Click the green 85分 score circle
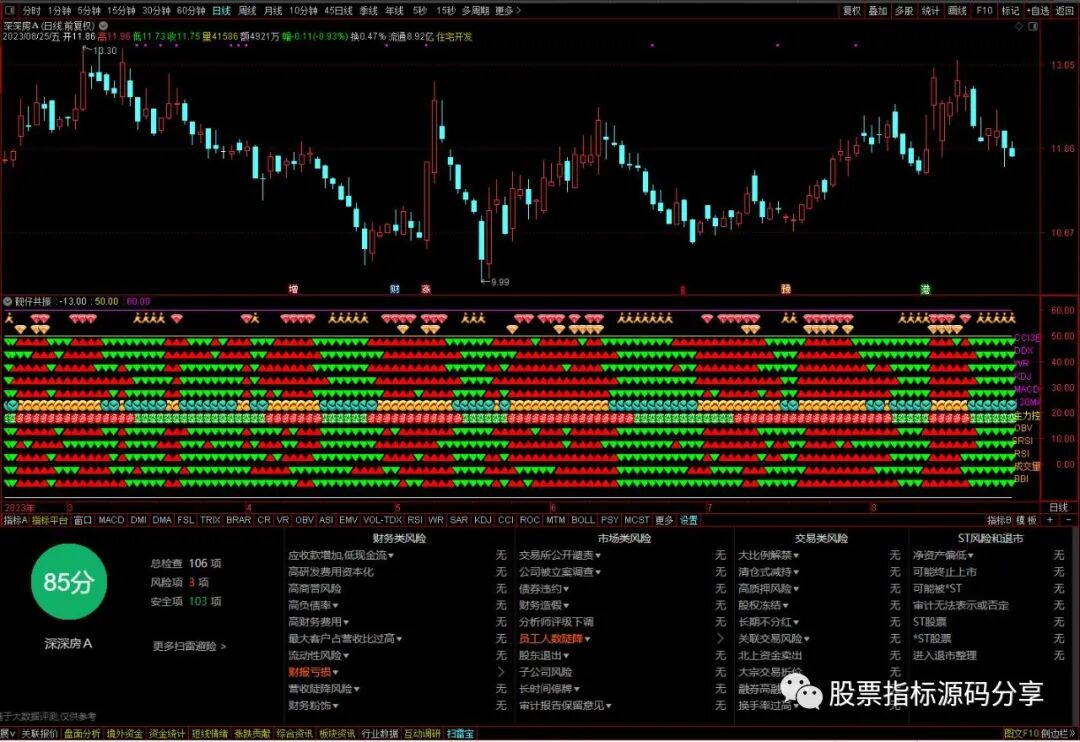This screenshot has width=1080, height=742. [x=68, y=582]
